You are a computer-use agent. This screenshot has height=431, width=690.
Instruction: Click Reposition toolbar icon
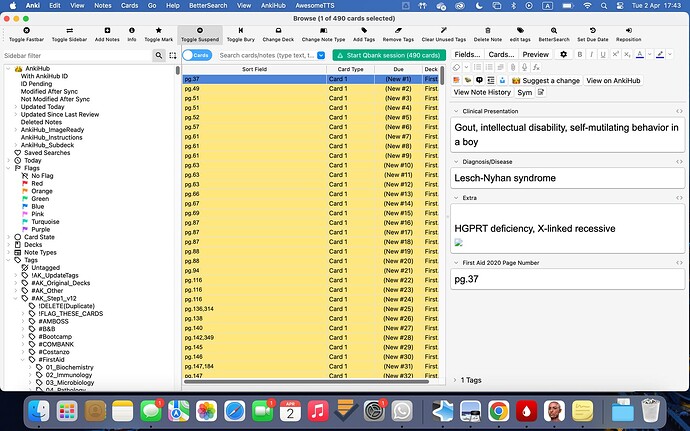pos(628,30)
